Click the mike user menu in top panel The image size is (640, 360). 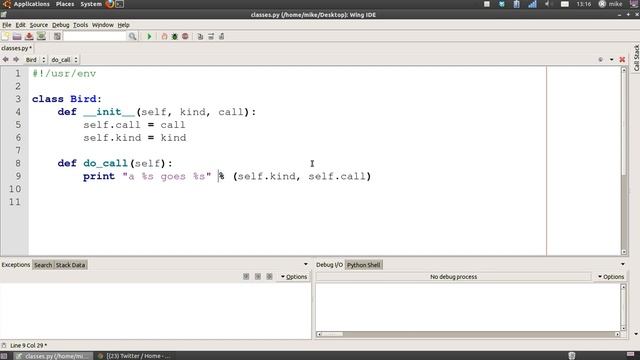(x=611, y=4)
